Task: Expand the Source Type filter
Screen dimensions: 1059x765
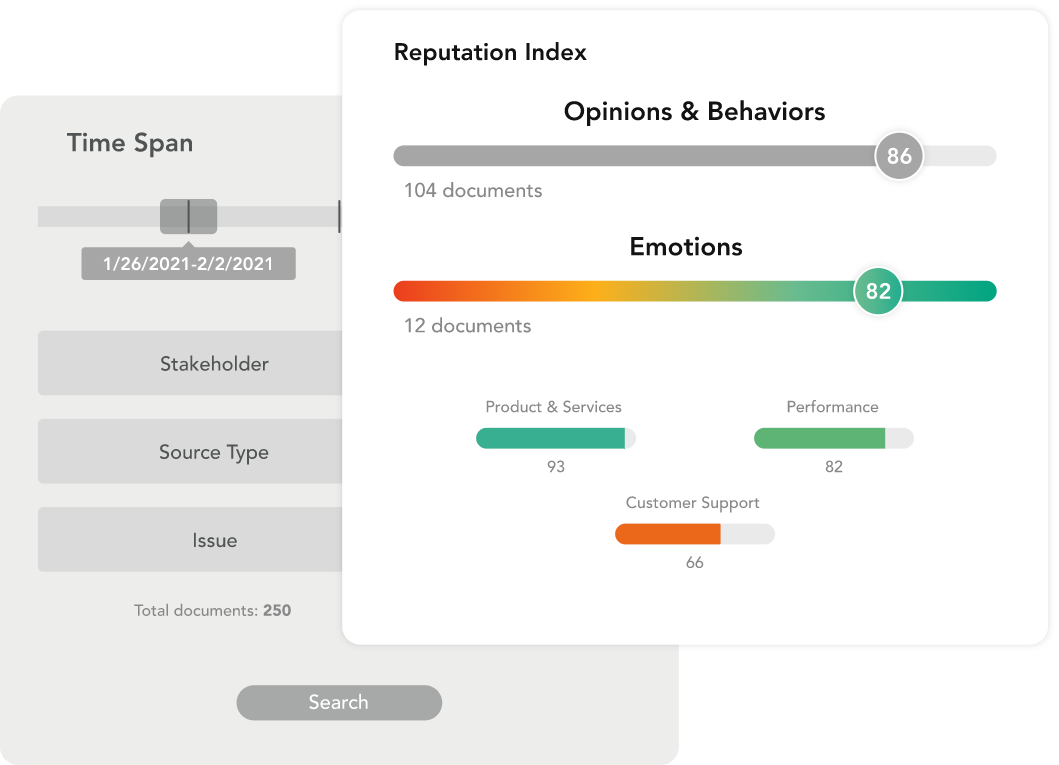Action: click(190, 451)
